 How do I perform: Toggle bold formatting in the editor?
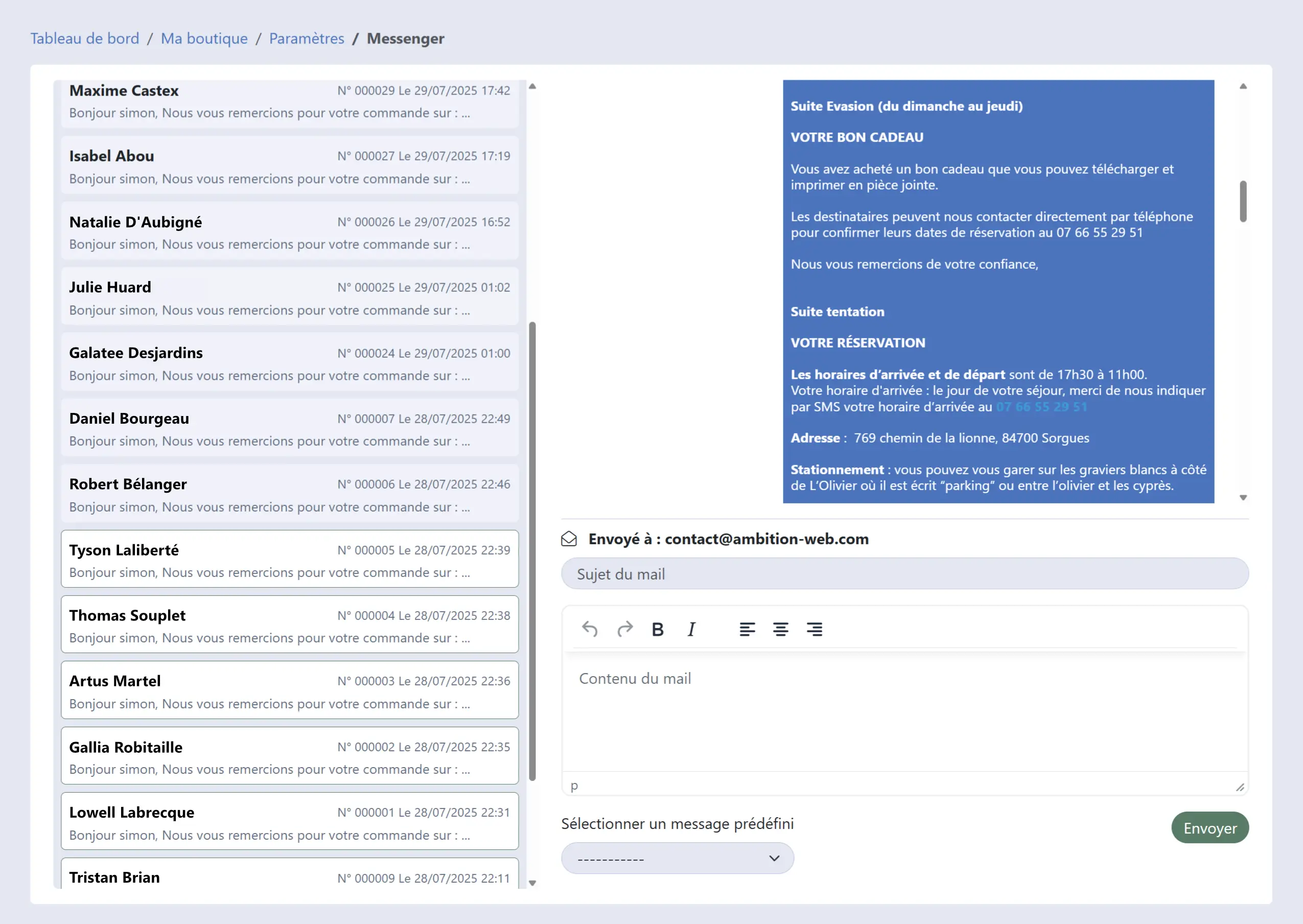tap(658, 629)
